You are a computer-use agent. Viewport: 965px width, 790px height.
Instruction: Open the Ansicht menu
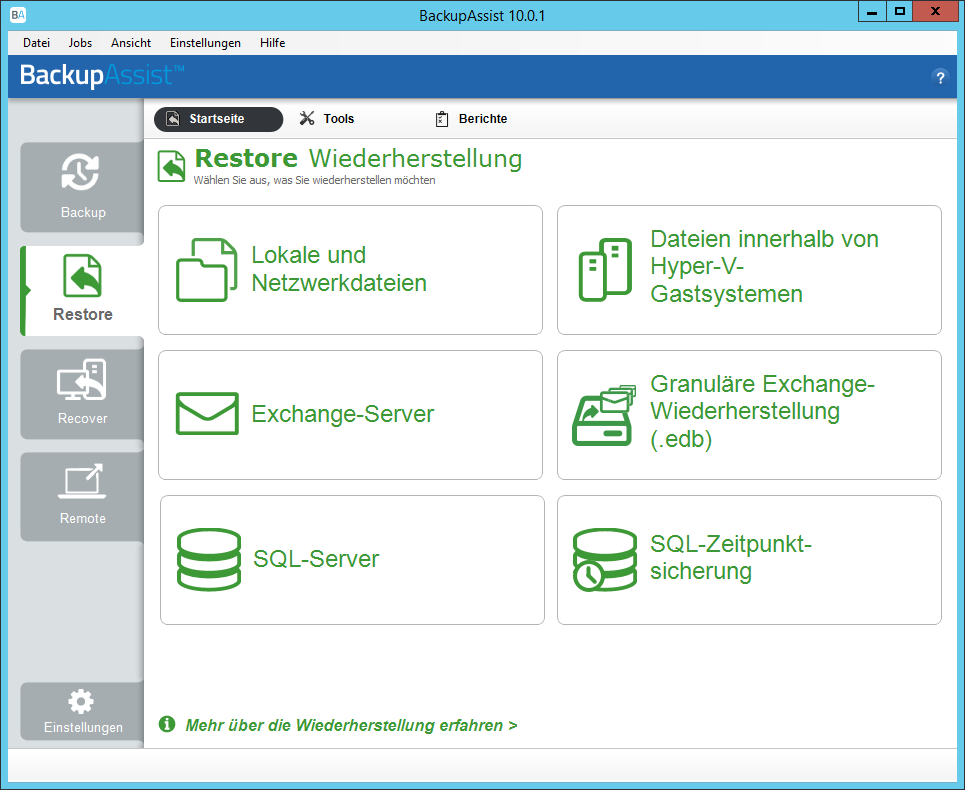click(x=131, y=42)
